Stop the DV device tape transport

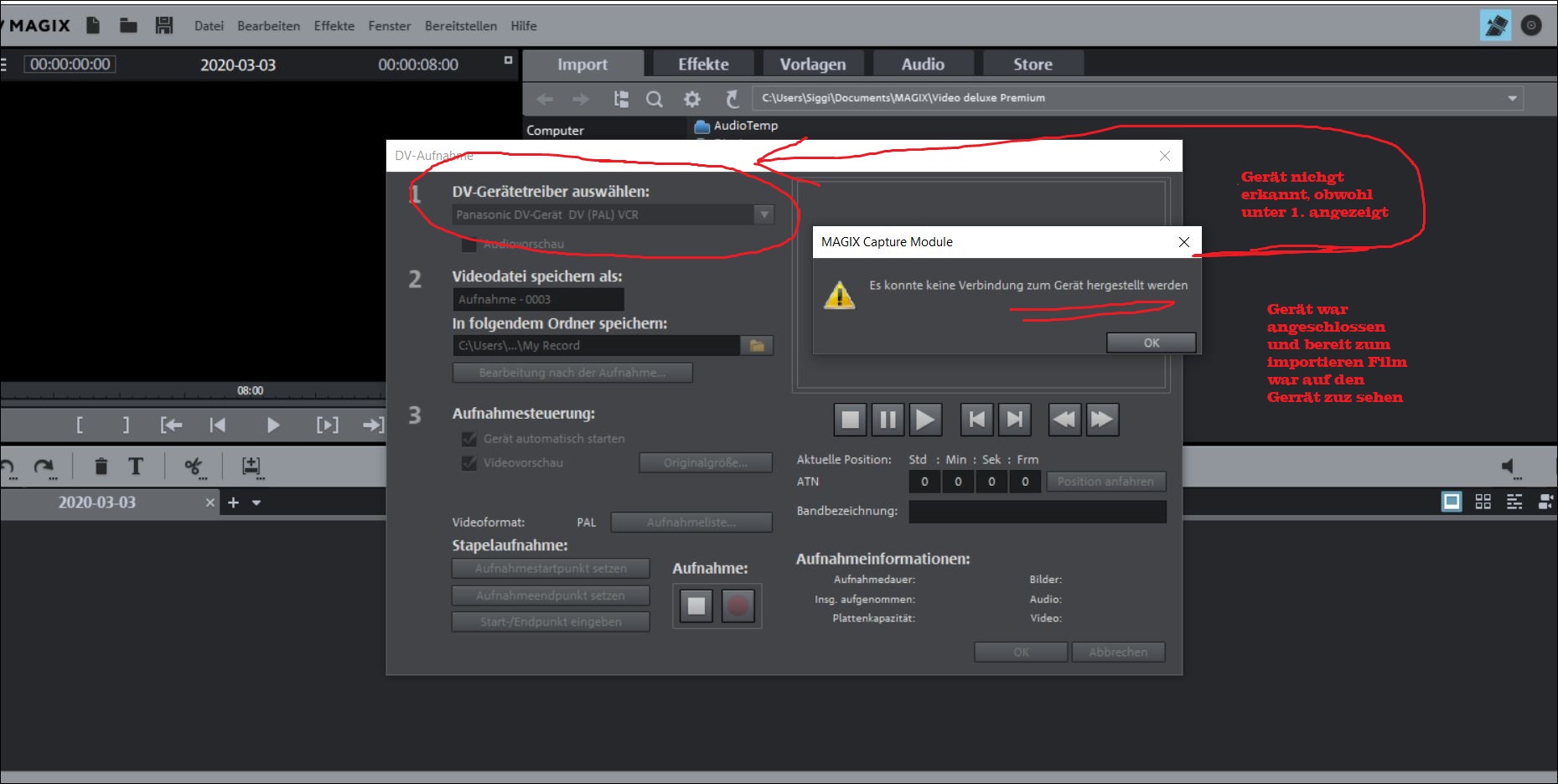pyautogui.click(x=850, y=419)
